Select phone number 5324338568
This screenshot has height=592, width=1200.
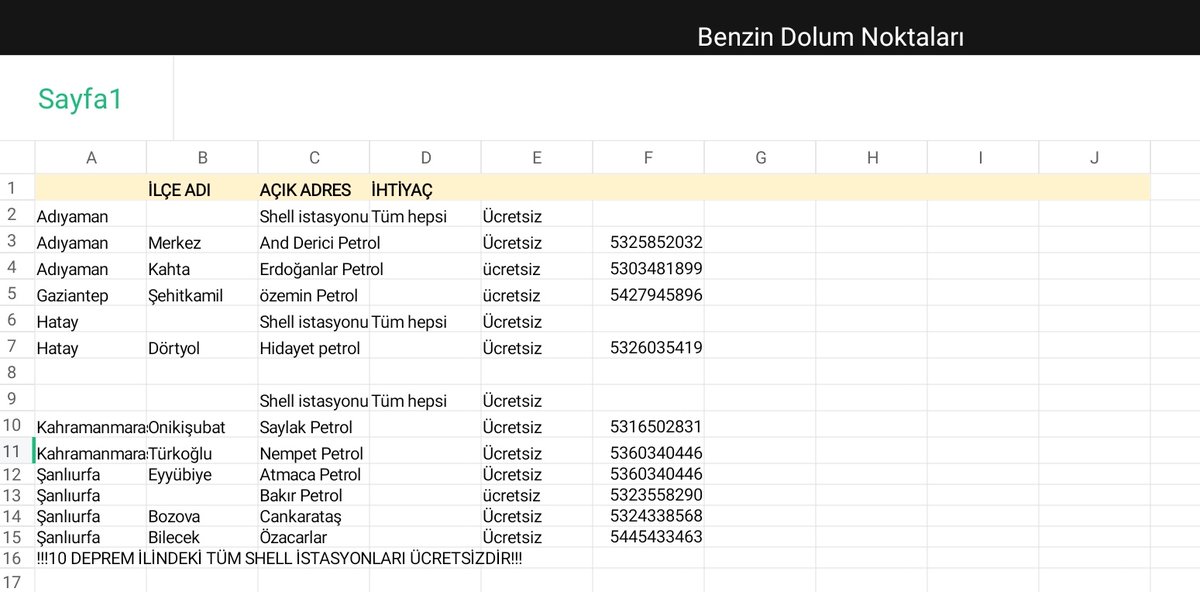tap(648, 516)
